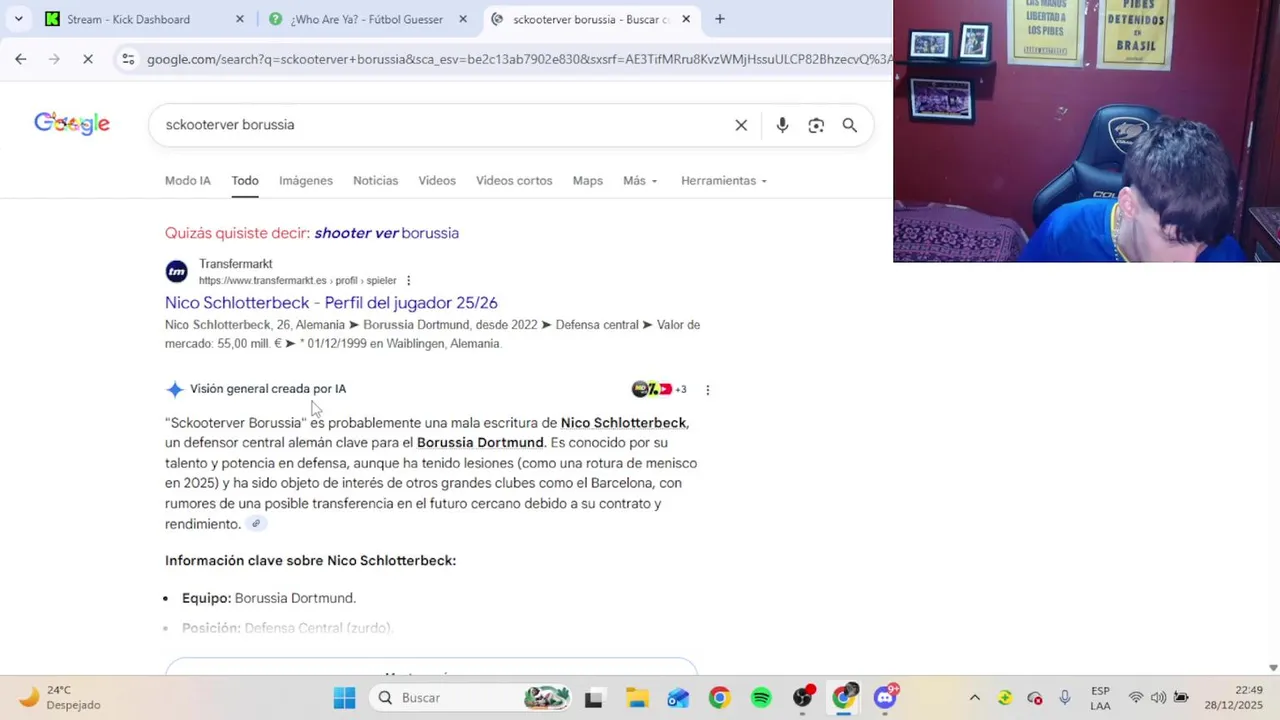Click suggested query shooter ver borussia
Image resolution: width=1280 pixels, height=720 pixels.
pyautogui.click(x=386, y=233)
